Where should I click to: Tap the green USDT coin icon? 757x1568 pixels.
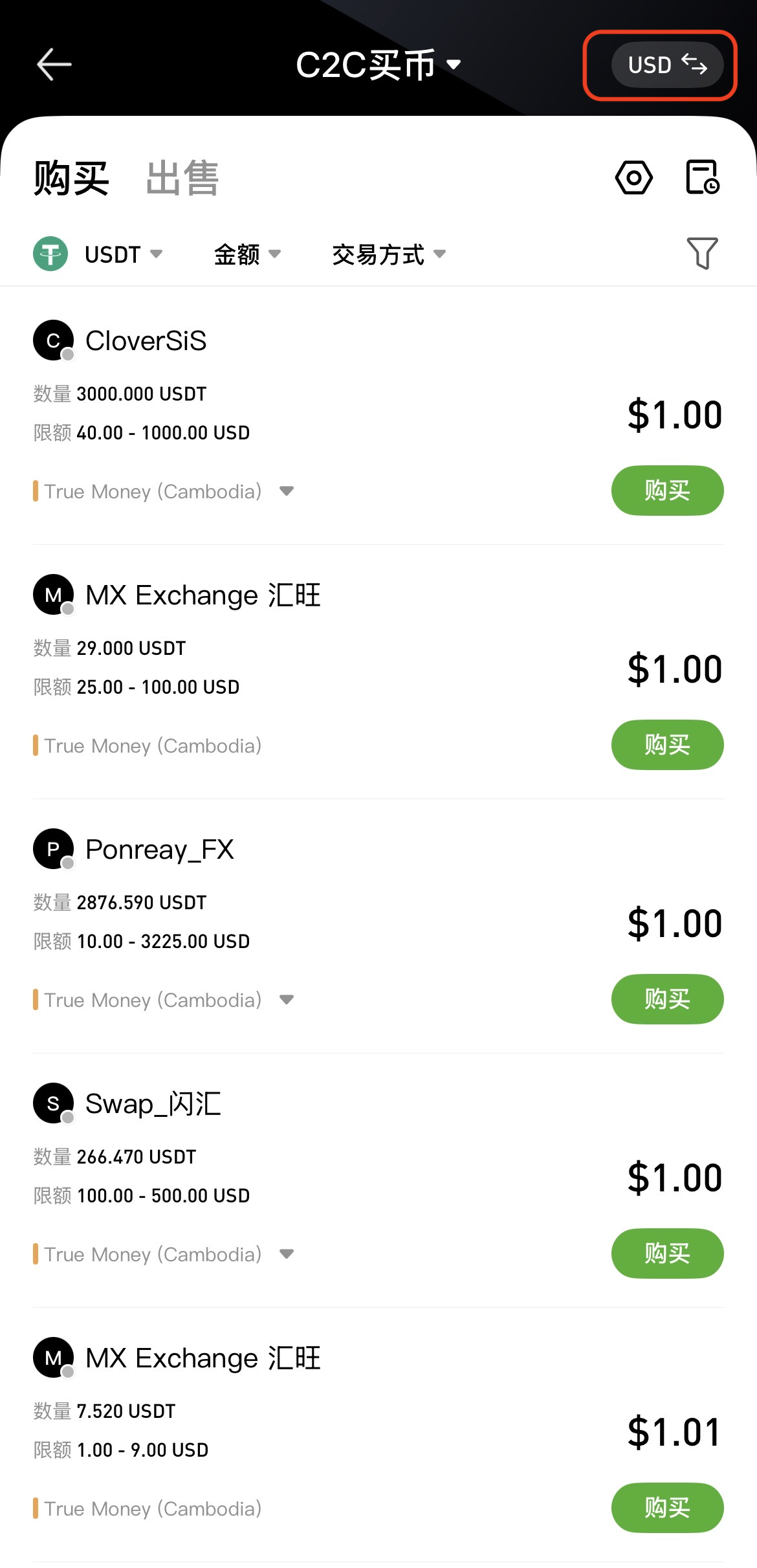[x=50, y=254]
